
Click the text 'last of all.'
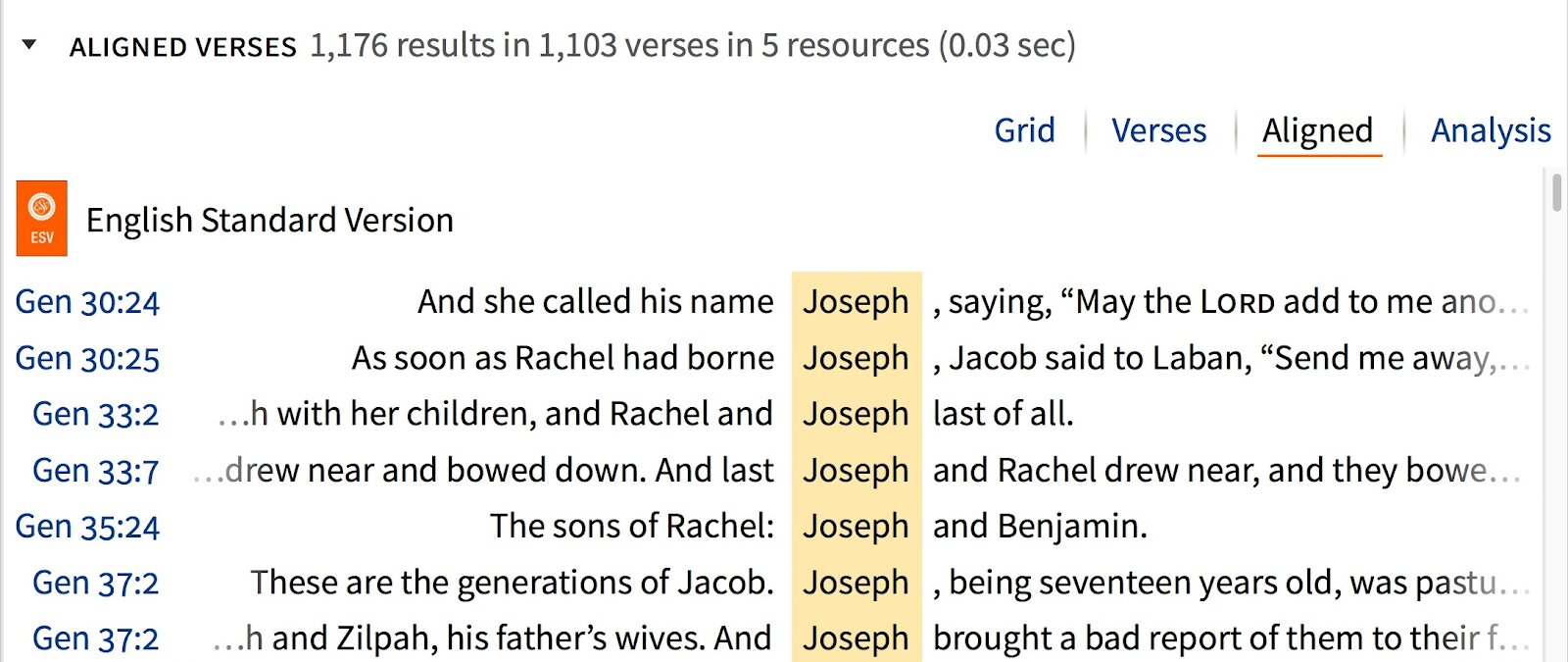click(1004, 414)
